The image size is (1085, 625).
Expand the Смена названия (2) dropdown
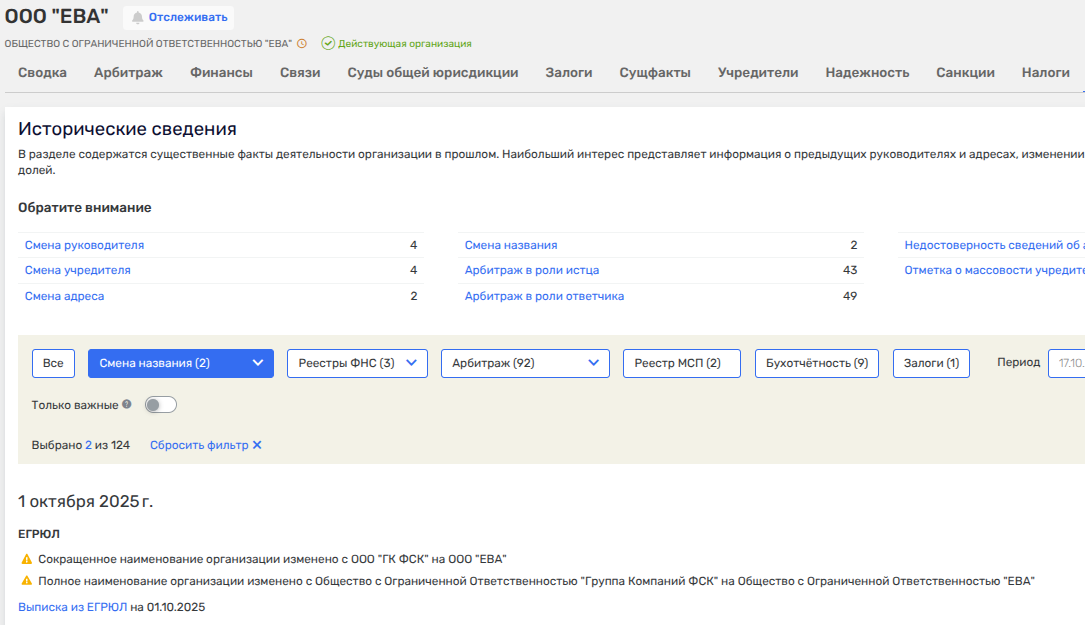(x=258, y=363)
